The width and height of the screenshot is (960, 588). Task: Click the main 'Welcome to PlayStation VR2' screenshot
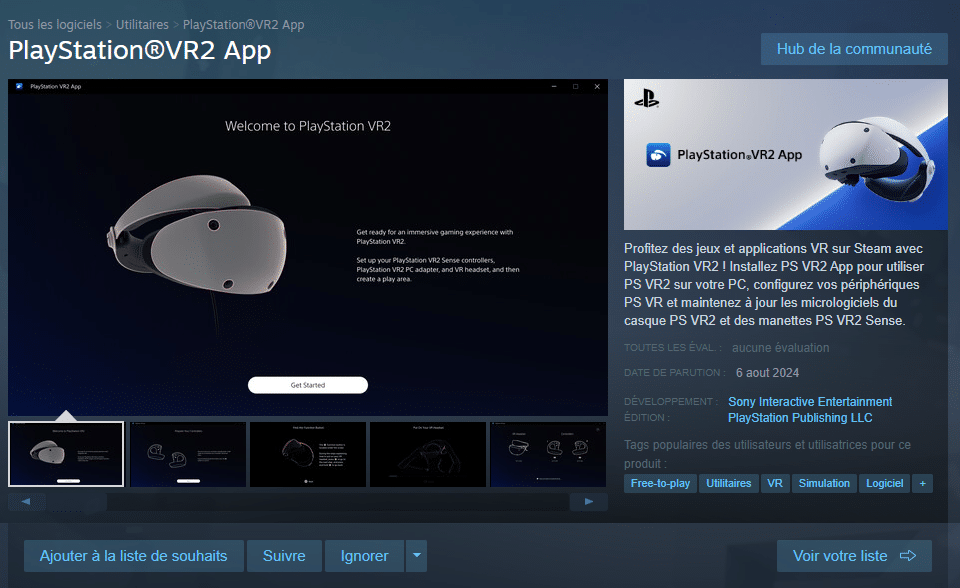(308, 247)
